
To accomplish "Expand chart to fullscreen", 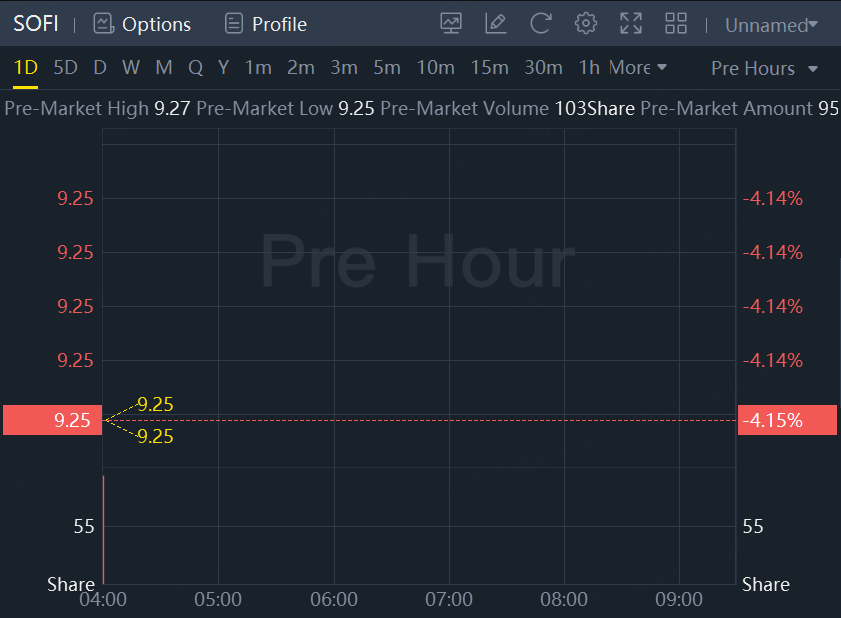I will tap(631, 24).
